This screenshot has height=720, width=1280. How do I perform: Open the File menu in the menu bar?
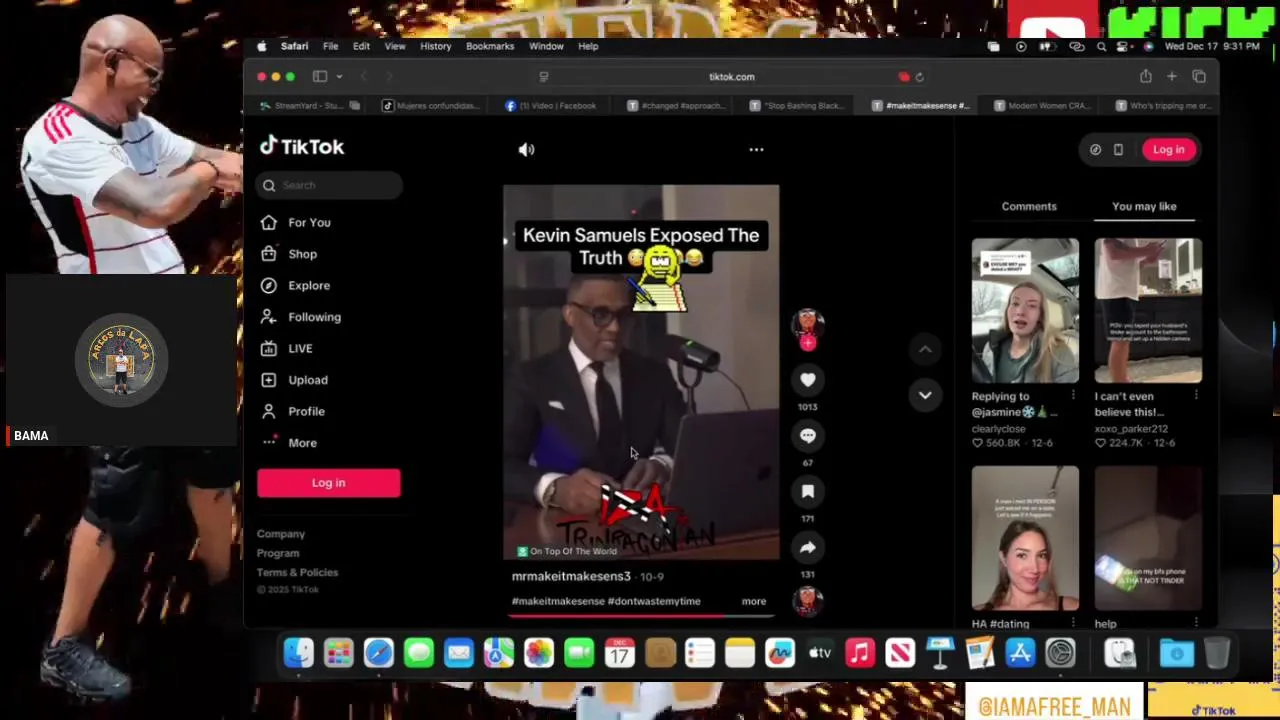tap(330, 46)
